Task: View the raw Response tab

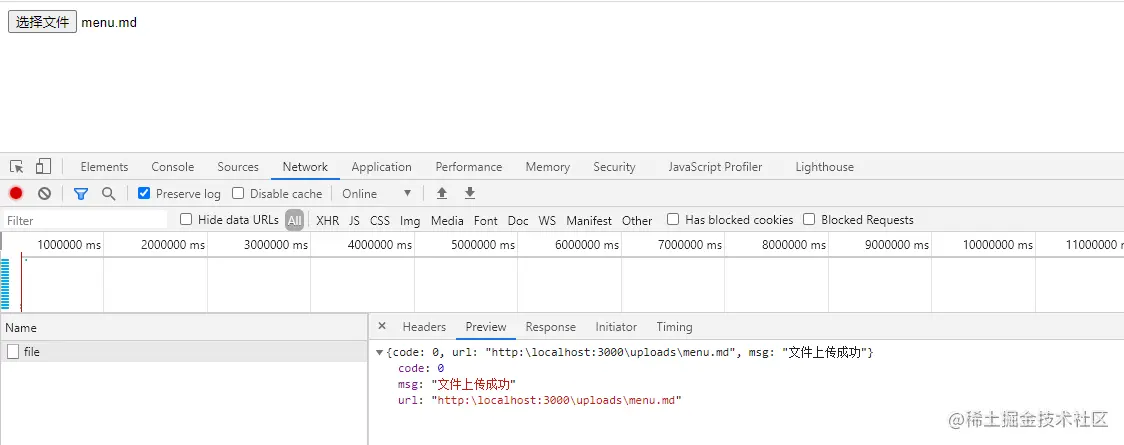Action: tap(551, 327)
